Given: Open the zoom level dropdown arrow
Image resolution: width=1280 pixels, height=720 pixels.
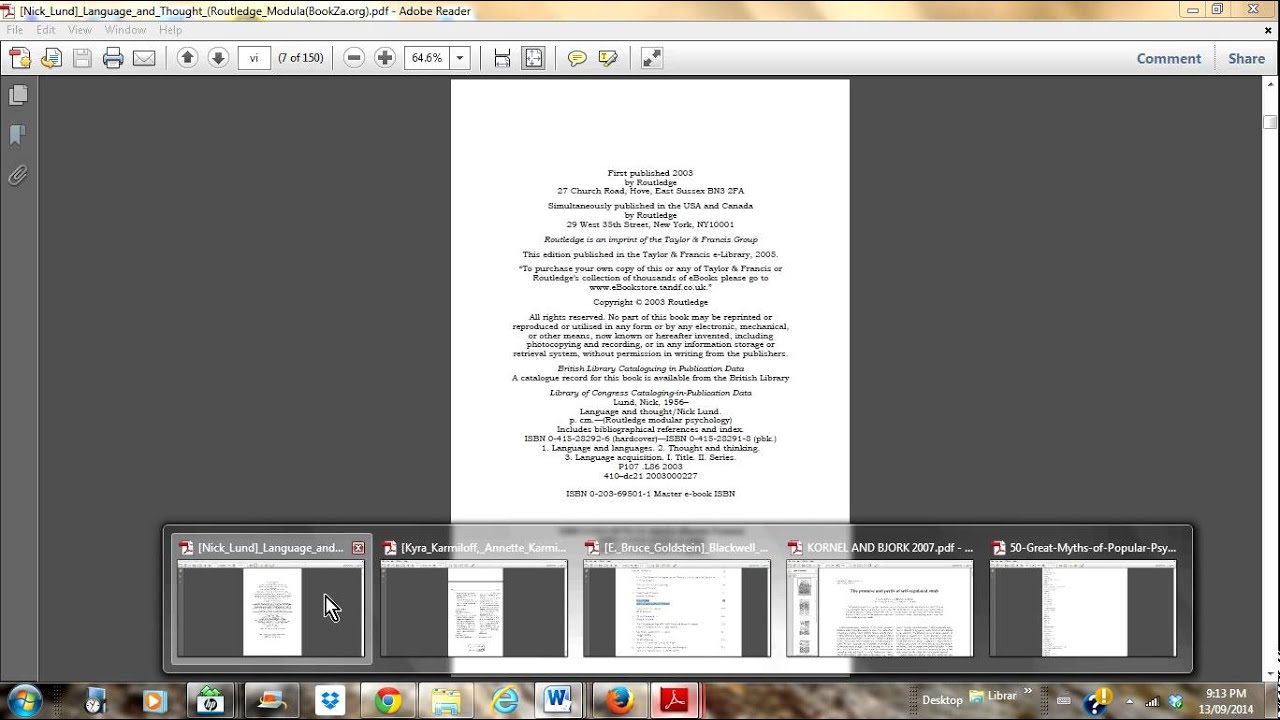Looking at the screenshot, I should click(460, 58).
